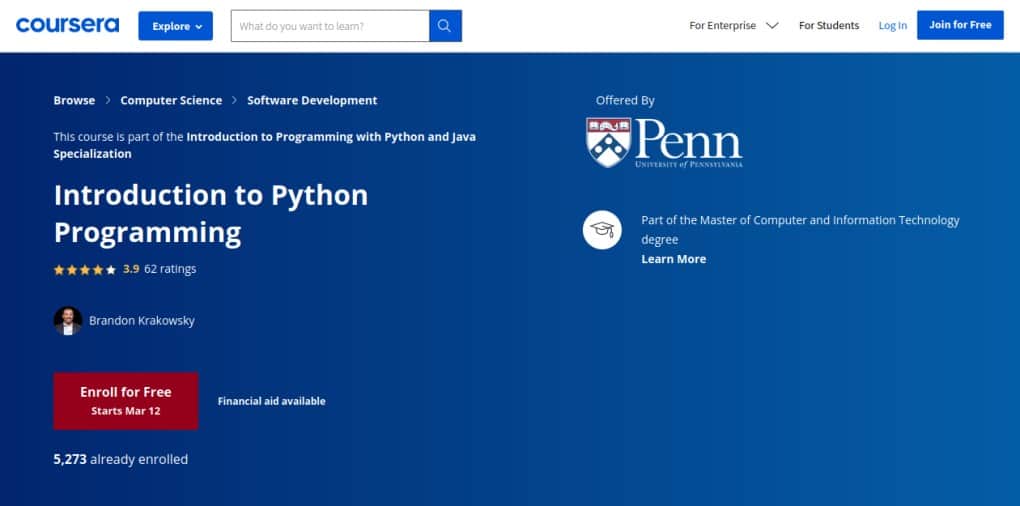Screen dimensions: 1020x506
Task: Click the graduation cap degree icon
Action: (x=602, y=230)
